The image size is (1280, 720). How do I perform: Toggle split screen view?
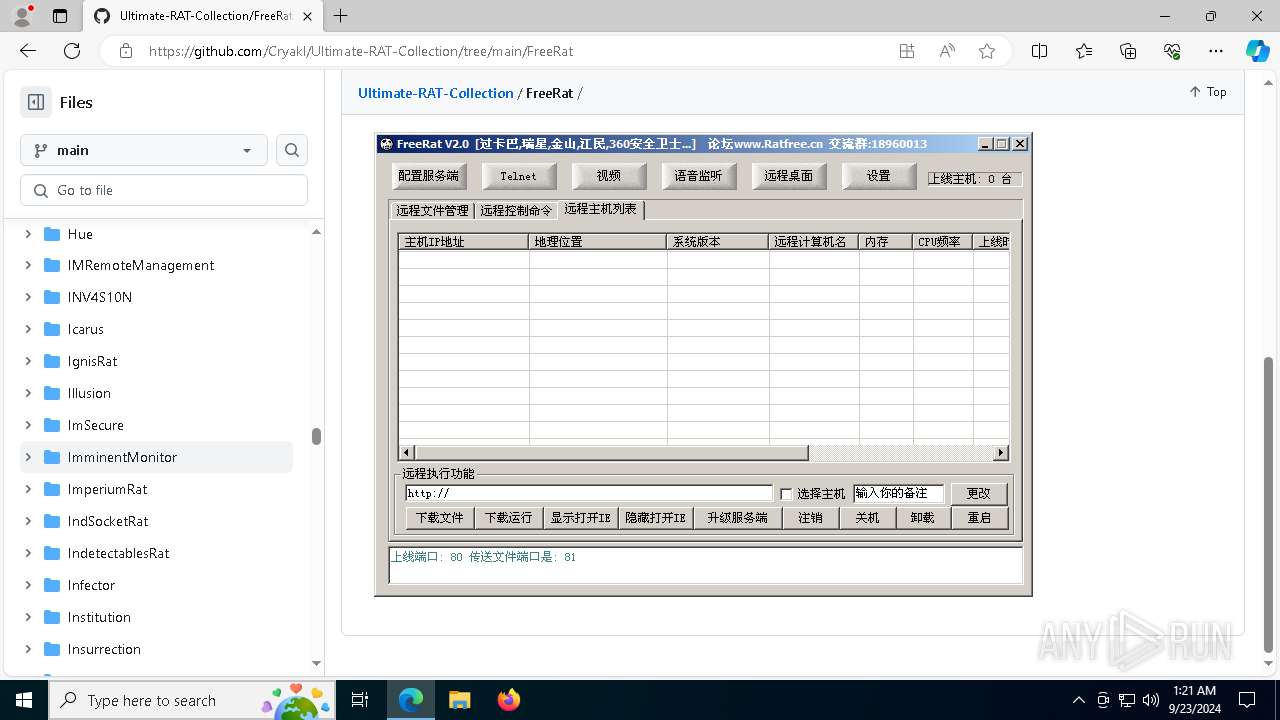pyautogui.click(x=1039, y=51)
